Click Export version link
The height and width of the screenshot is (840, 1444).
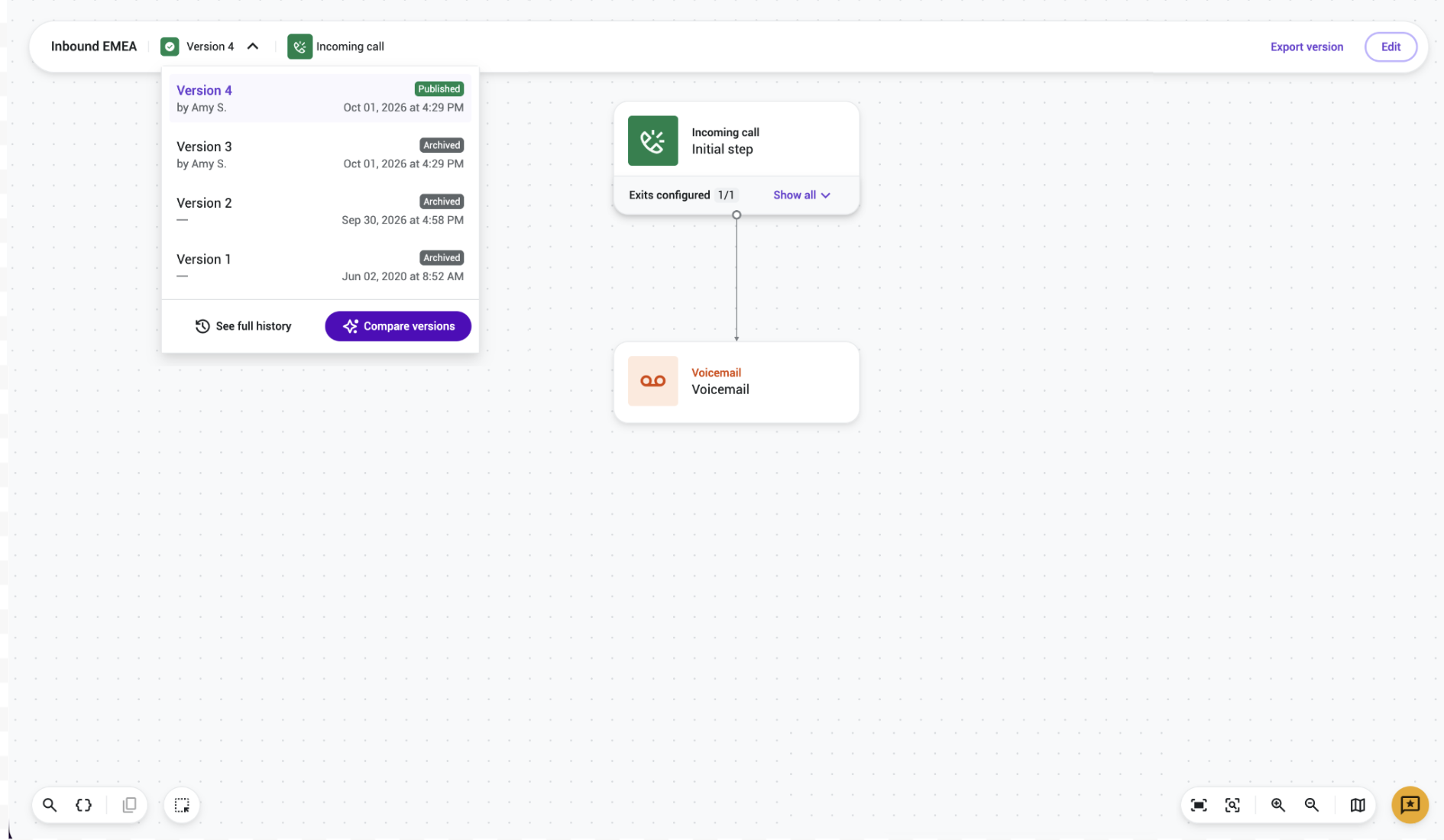pyautogui.click(x=1306, y=47)
